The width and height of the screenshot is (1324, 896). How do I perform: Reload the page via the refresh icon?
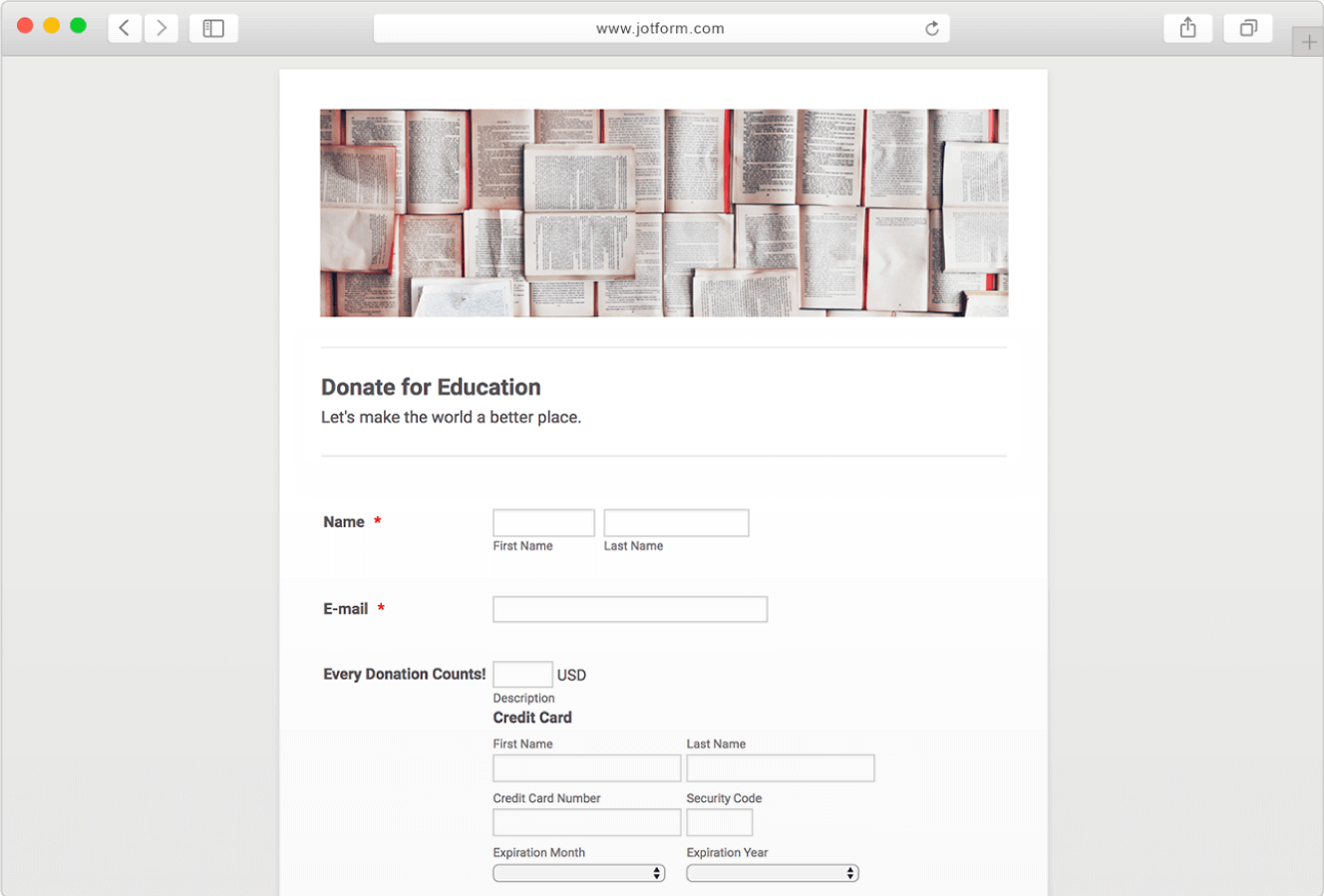(x=931, y=29)
